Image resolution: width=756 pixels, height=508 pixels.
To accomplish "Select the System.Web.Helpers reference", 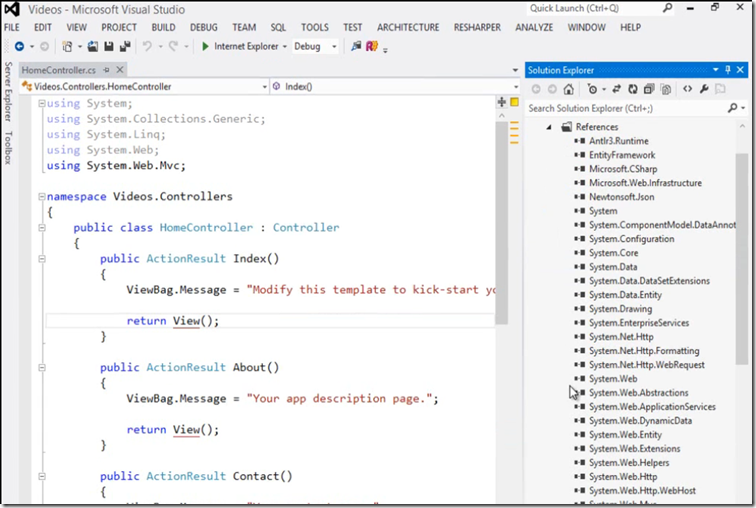I will coord(629,463).
